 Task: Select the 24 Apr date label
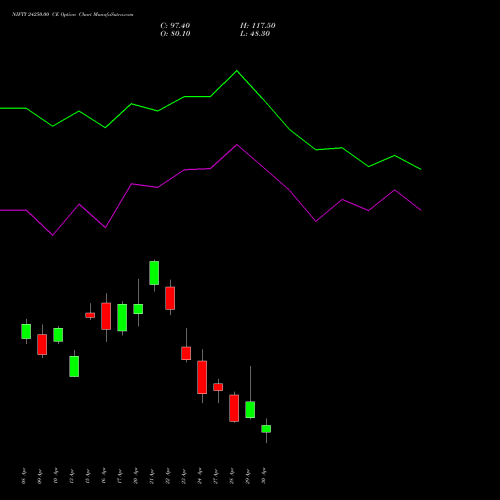coord(199,476)
